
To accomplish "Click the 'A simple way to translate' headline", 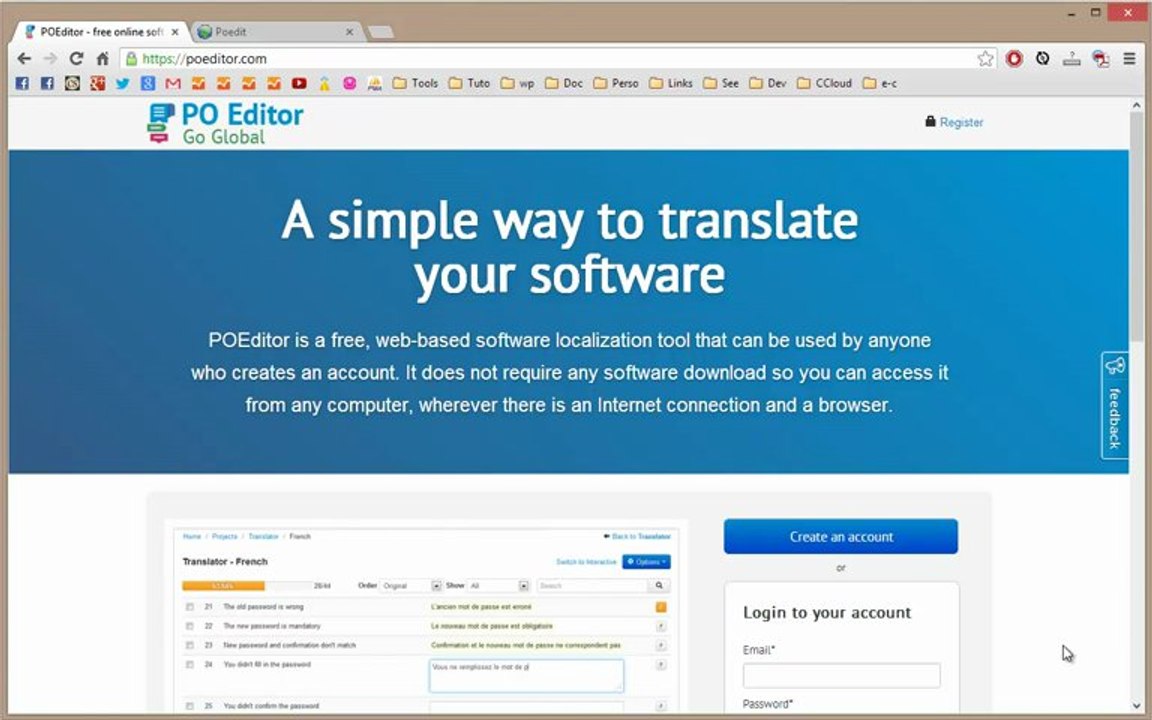I will [x=569, y=220].
